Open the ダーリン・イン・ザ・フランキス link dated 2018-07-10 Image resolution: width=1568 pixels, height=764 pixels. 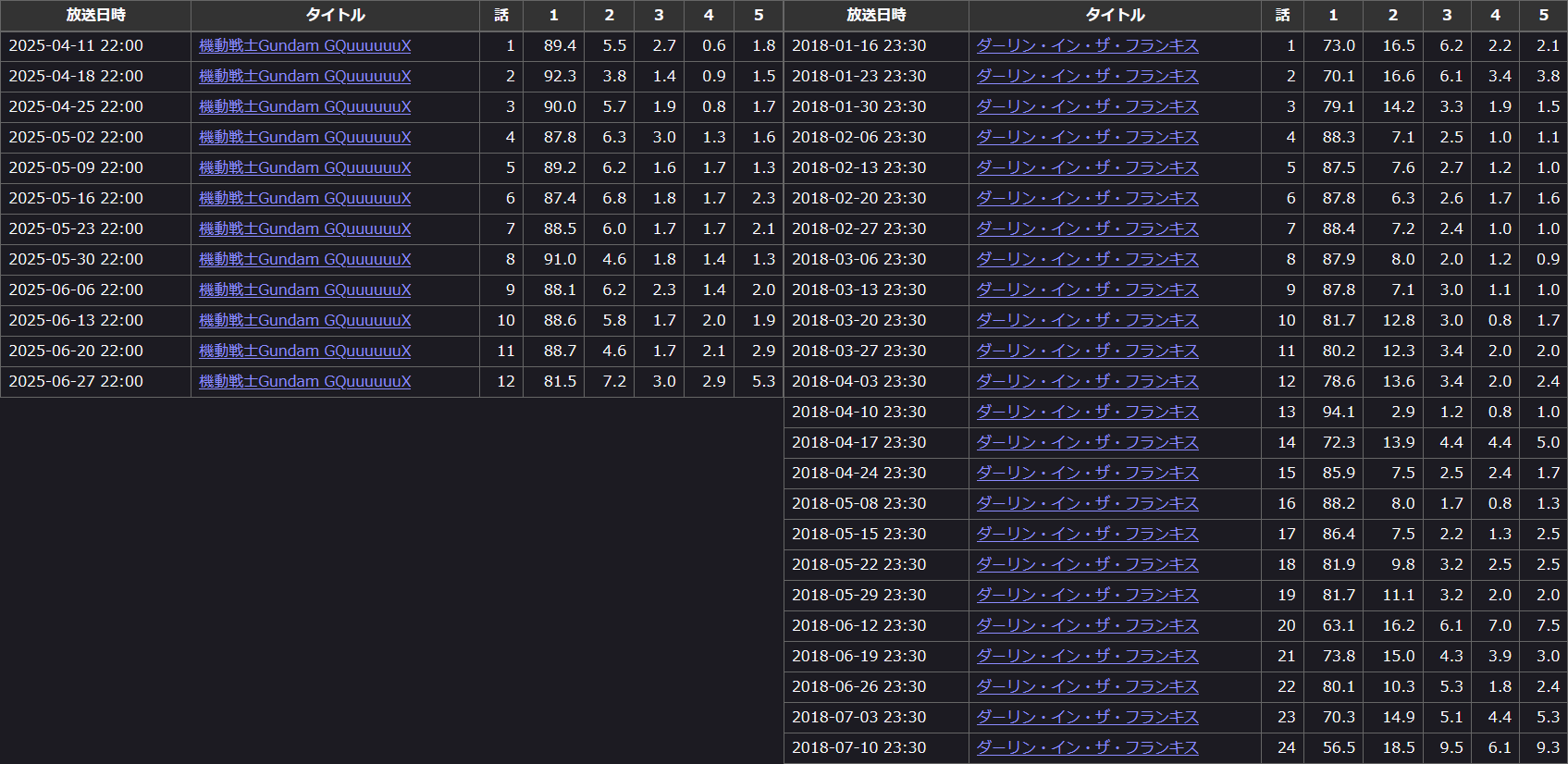click(x=1087, y=747)
